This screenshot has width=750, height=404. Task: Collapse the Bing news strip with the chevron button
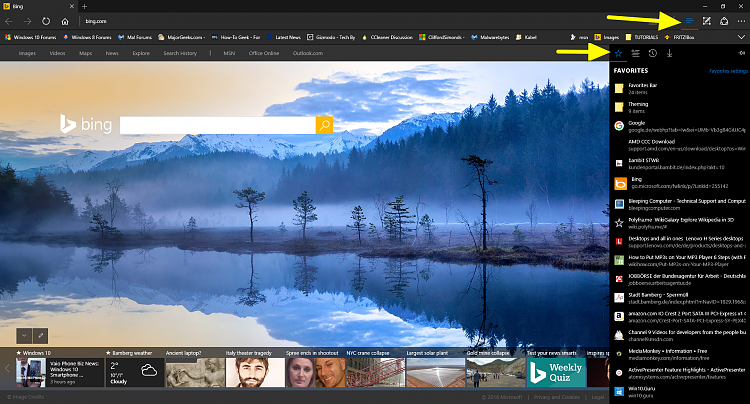24,336
